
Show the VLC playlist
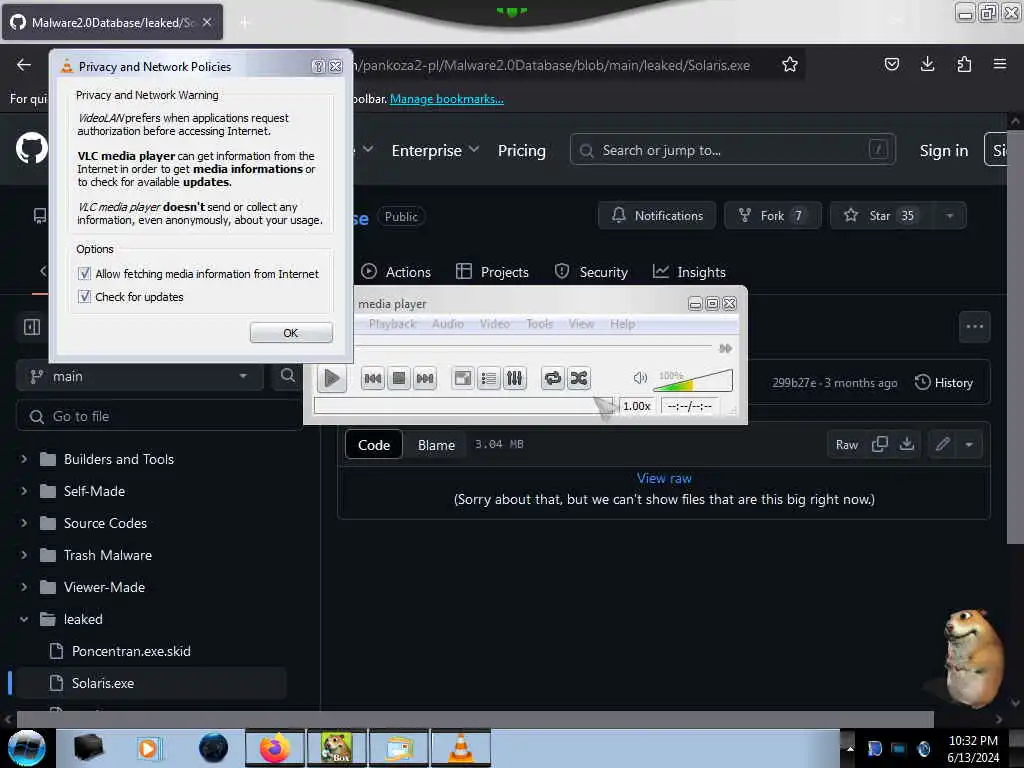(x=488, y=378)
